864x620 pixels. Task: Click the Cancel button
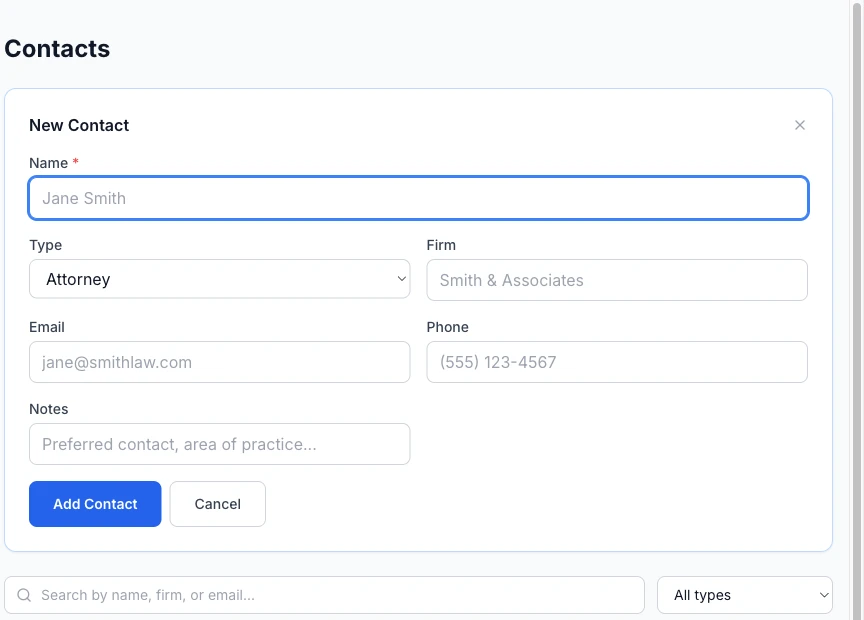tap(218, 504)
